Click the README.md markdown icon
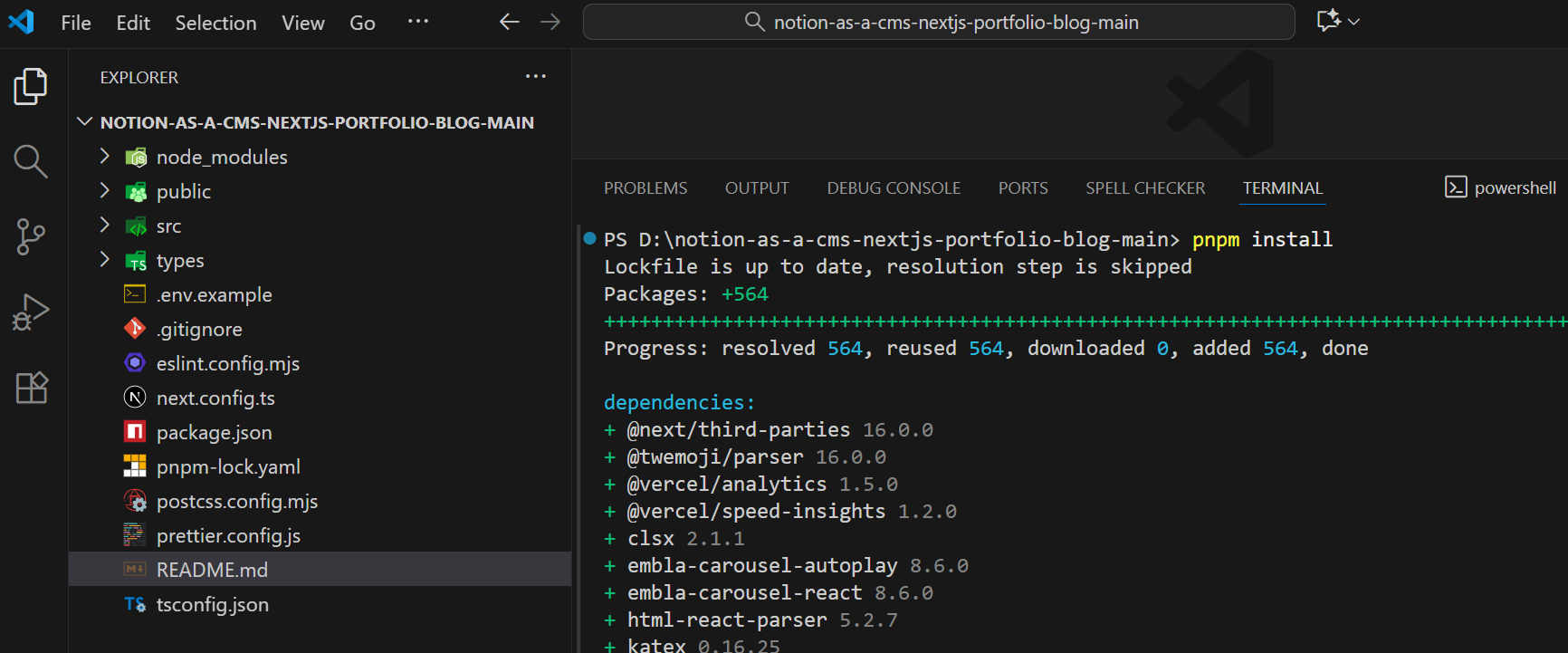Screen dimensions: 1568x653 tap(135, 570)
